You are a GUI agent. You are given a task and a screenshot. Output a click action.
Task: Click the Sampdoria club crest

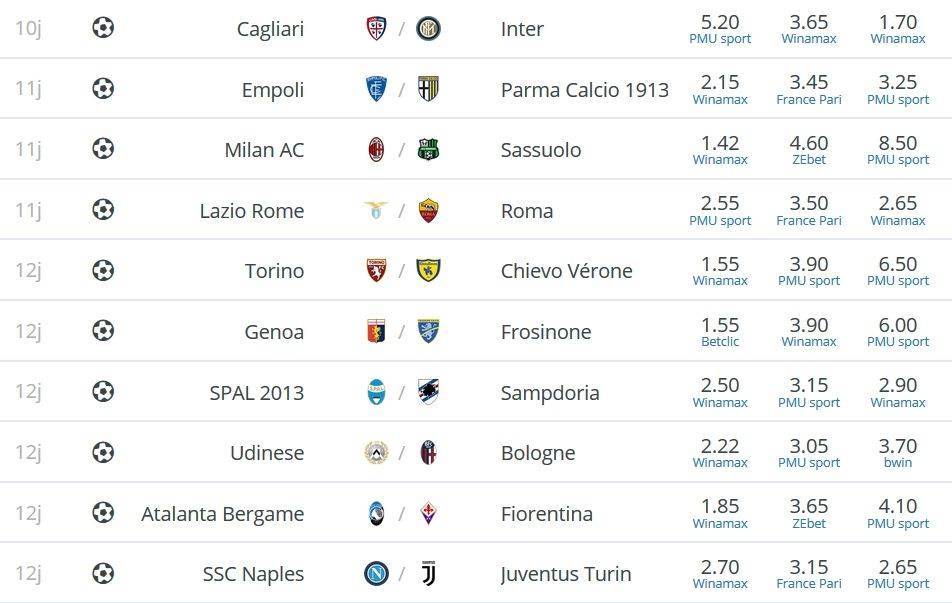click(x=428, y=392)
